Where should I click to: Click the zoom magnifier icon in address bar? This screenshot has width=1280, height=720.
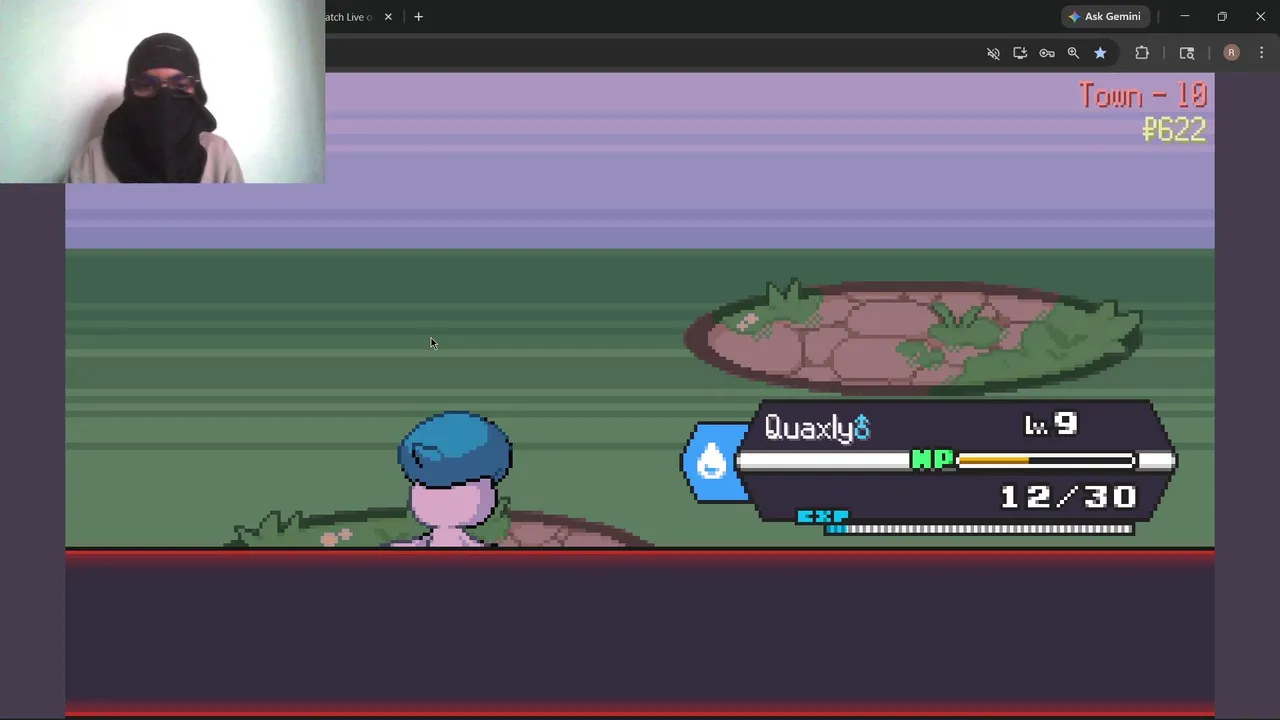pyautogui.click(x=1073, y=53)
